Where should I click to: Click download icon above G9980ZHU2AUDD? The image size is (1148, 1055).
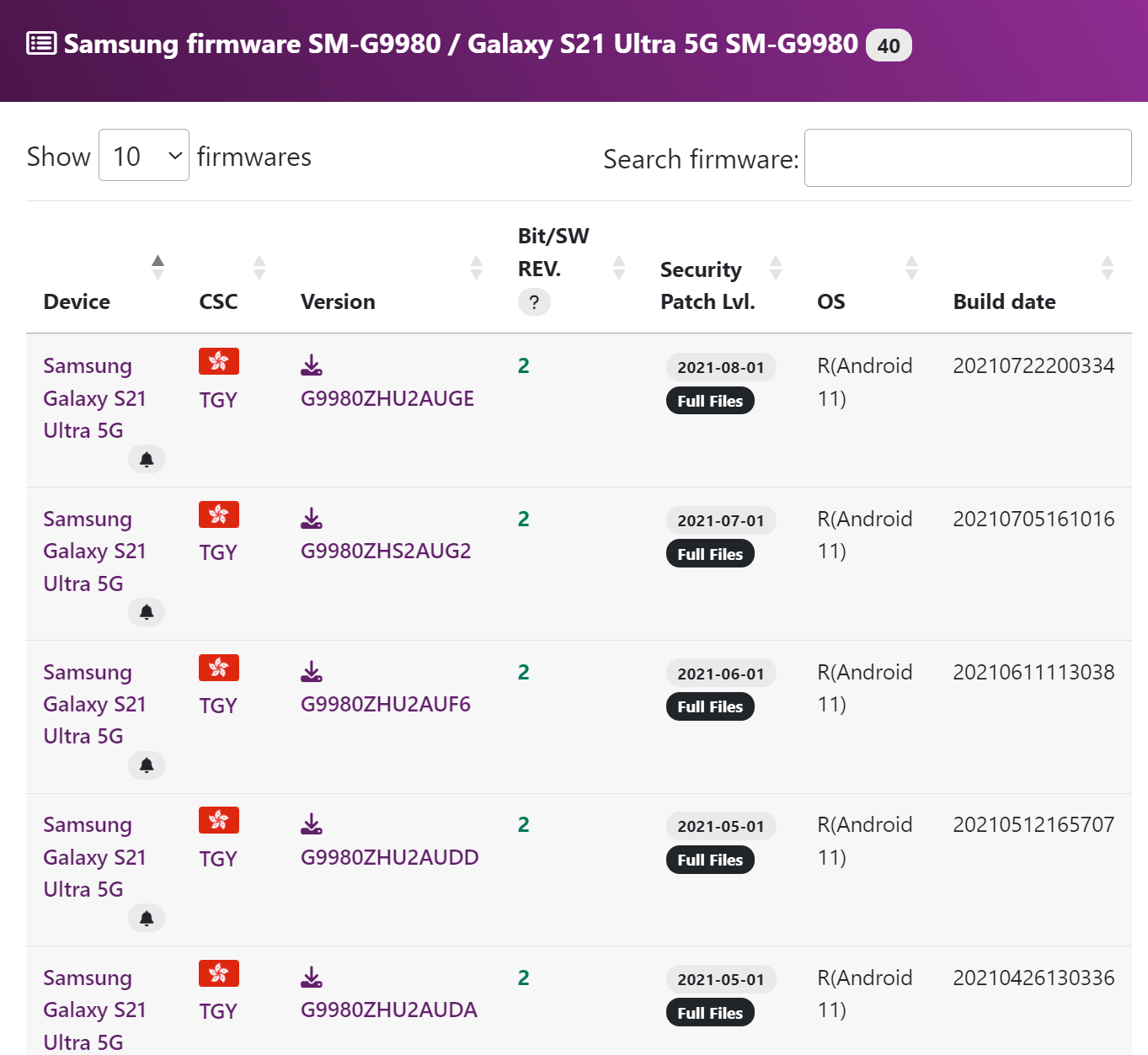tap(312, 823)
